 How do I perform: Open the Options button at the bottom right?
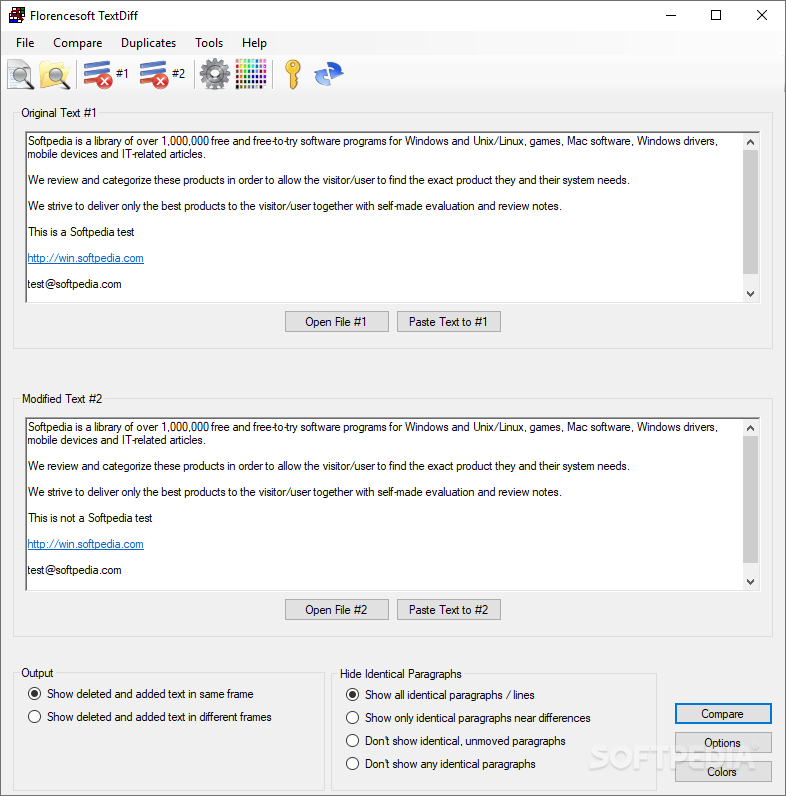tap(723, 743)
